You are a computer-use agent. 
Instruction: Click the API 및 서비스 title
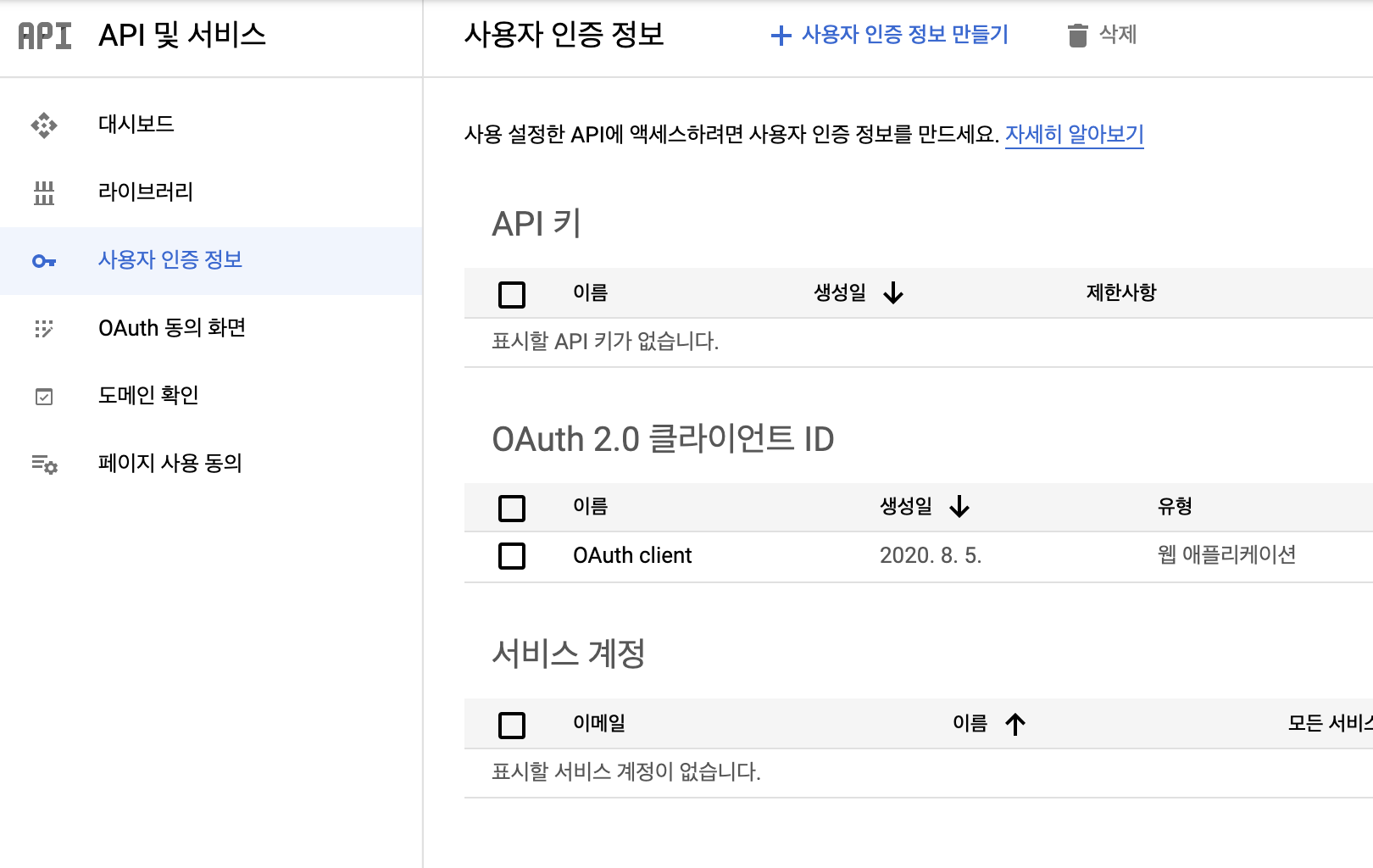coord(182,36)
